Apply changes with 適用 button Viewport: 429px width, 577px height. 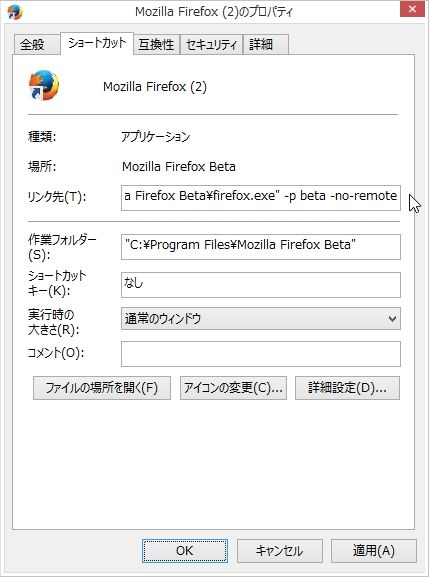(374, 551)
